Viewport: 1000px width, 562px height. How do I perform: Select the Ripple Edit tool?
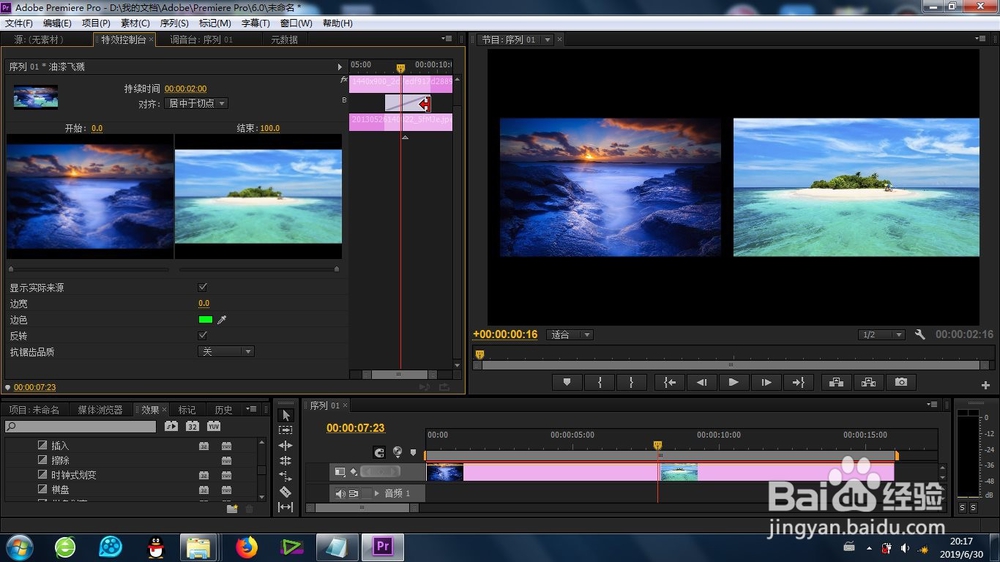click(286, 445)
